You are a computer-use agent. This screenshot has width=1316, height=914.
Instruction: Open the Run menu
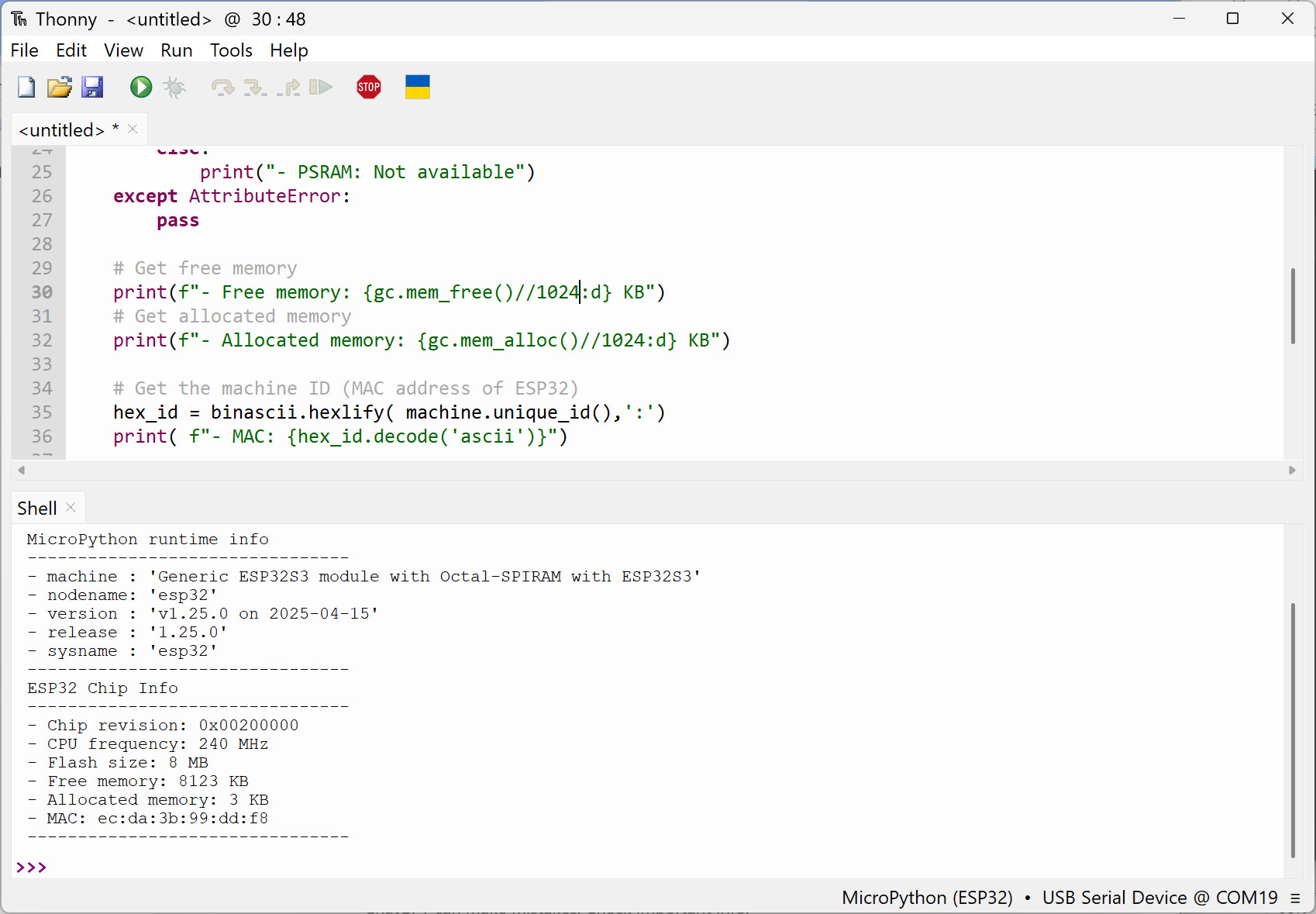[x=177, y=50]
